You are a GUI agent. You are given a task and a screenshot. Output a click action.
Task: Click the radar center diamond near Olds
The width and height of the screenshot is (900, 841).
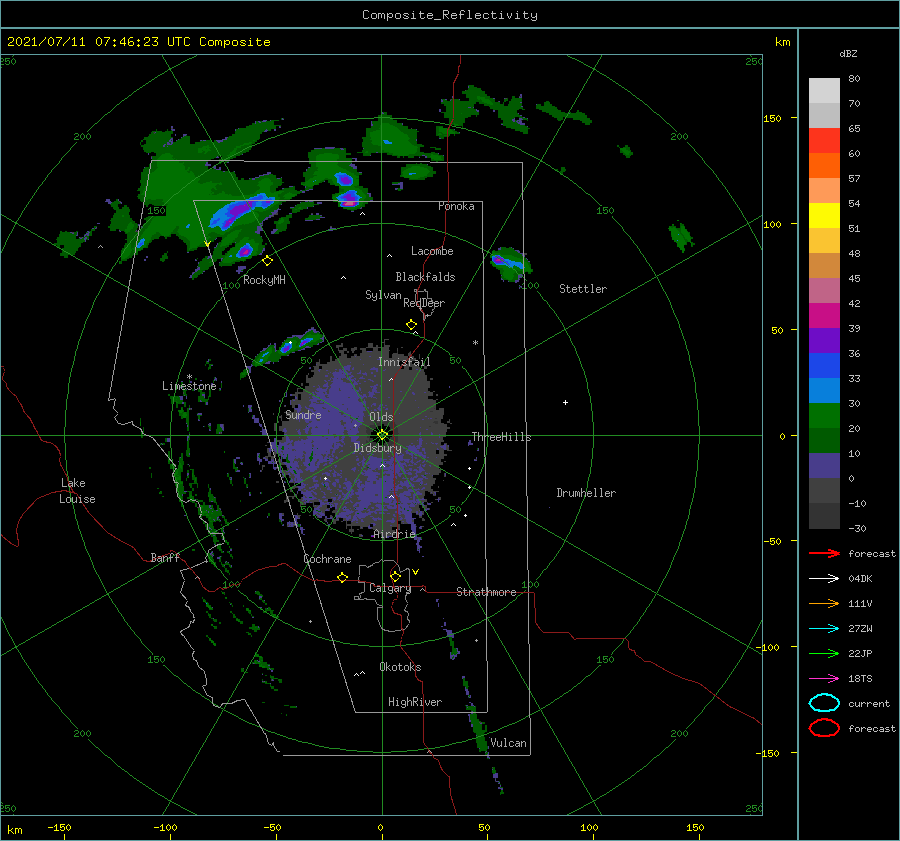coord(382,435)
